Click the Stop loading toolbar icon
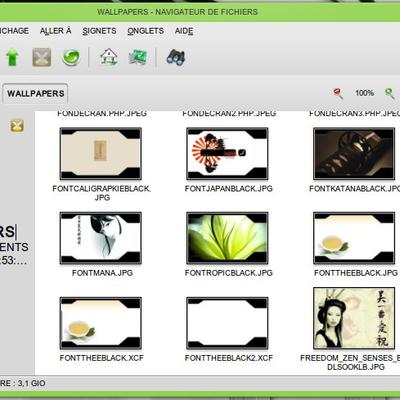 [42, 57]
